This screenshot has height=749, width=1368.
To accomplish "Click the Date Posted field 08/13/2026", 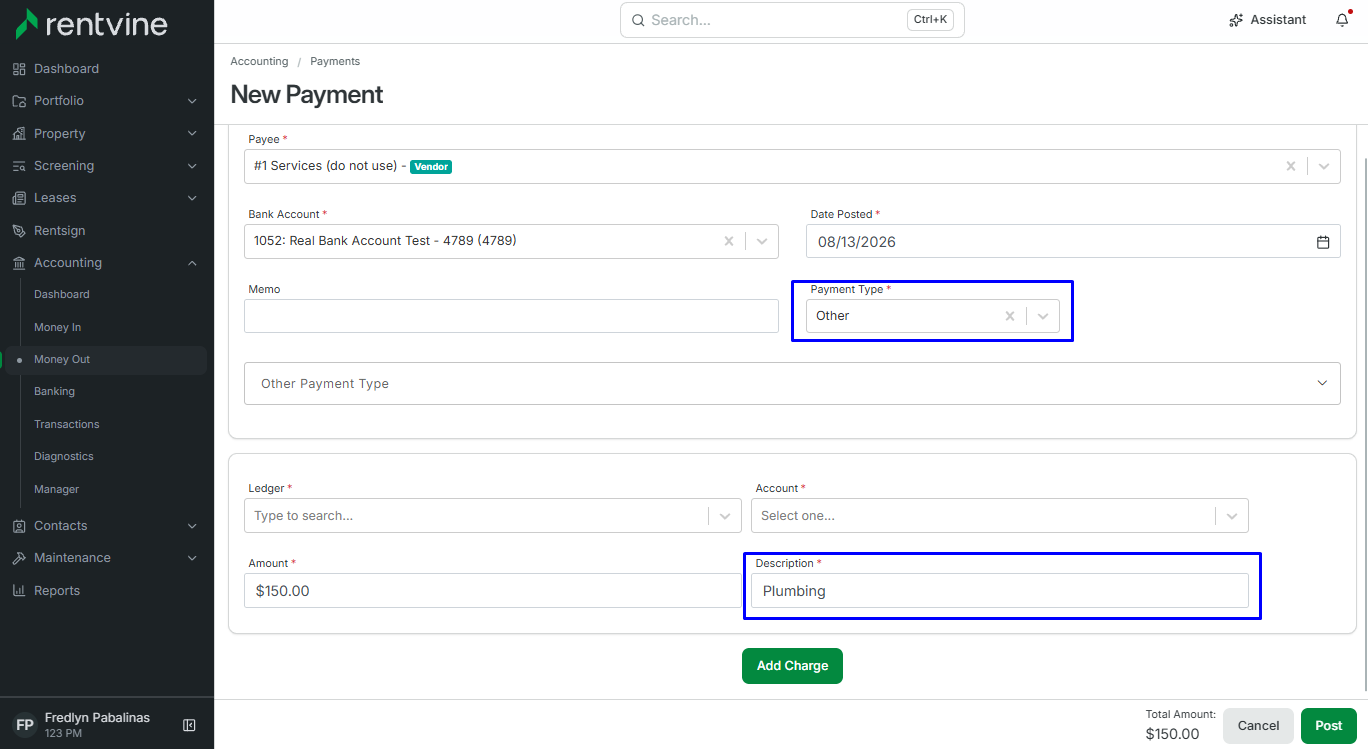I will point(1073,242).
